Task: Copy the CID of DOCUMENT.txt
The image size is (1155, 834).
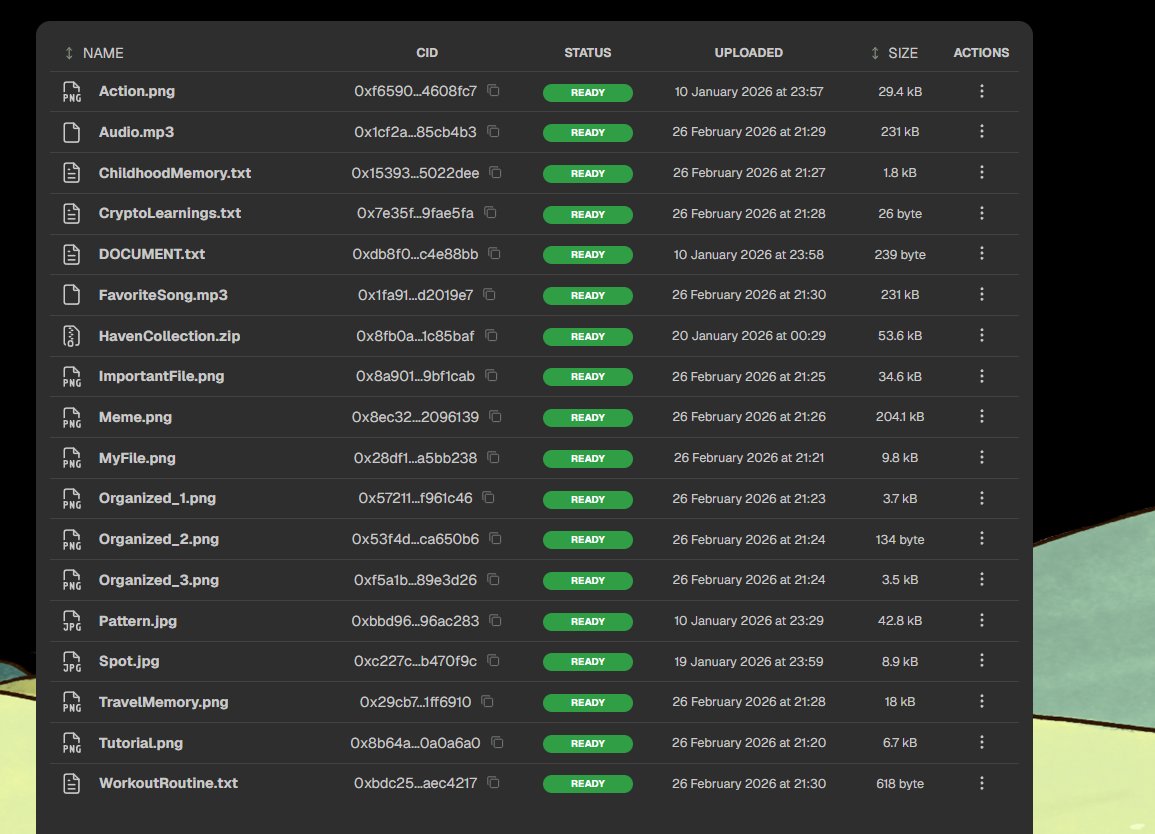Action: click(x=495, y=253)
